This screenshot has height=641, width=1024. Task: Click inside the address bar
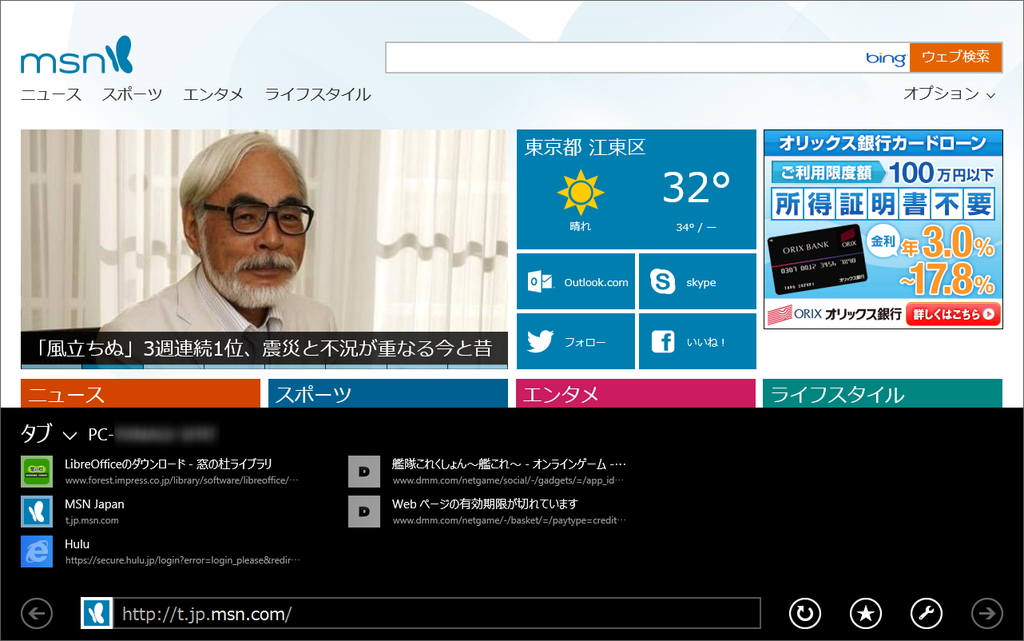420,614
